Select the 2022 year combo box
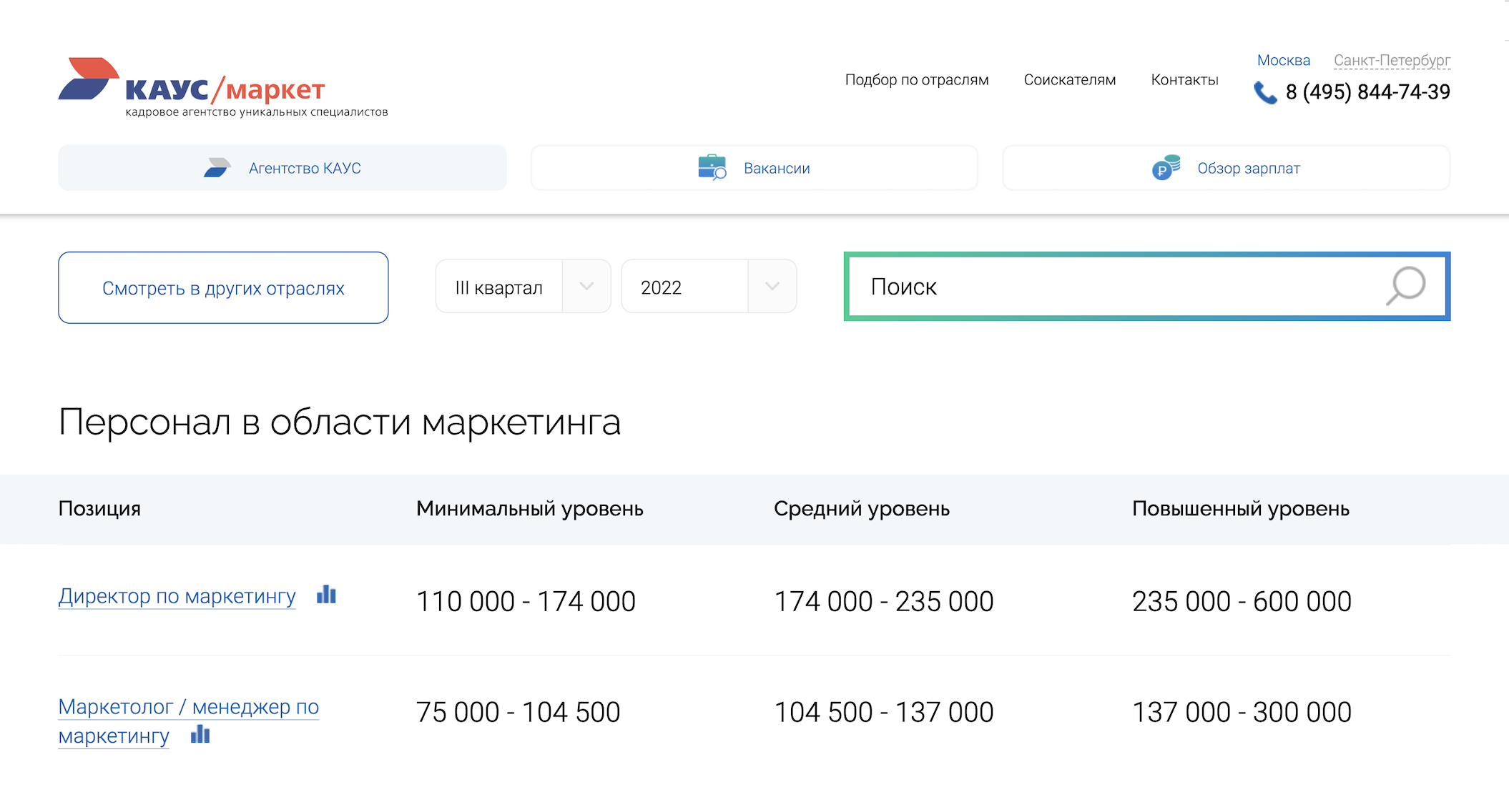Viewport: 1509px width, 812px height. coord(709,286)
